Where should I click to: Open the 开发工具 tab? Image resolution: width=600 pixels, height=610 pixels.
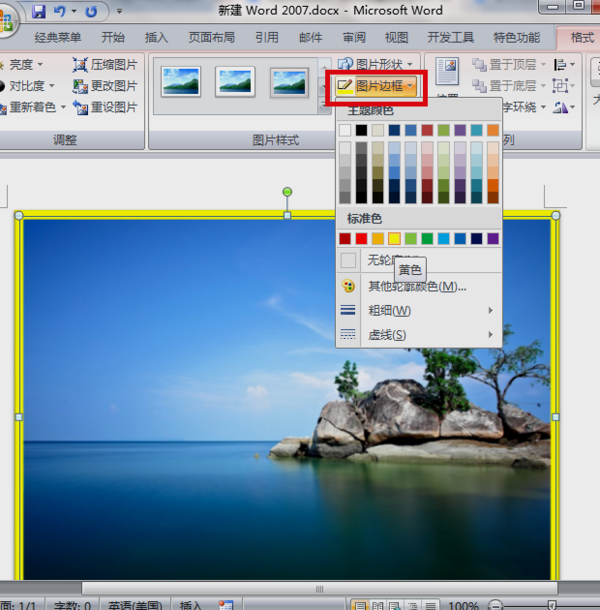[451, 37]
